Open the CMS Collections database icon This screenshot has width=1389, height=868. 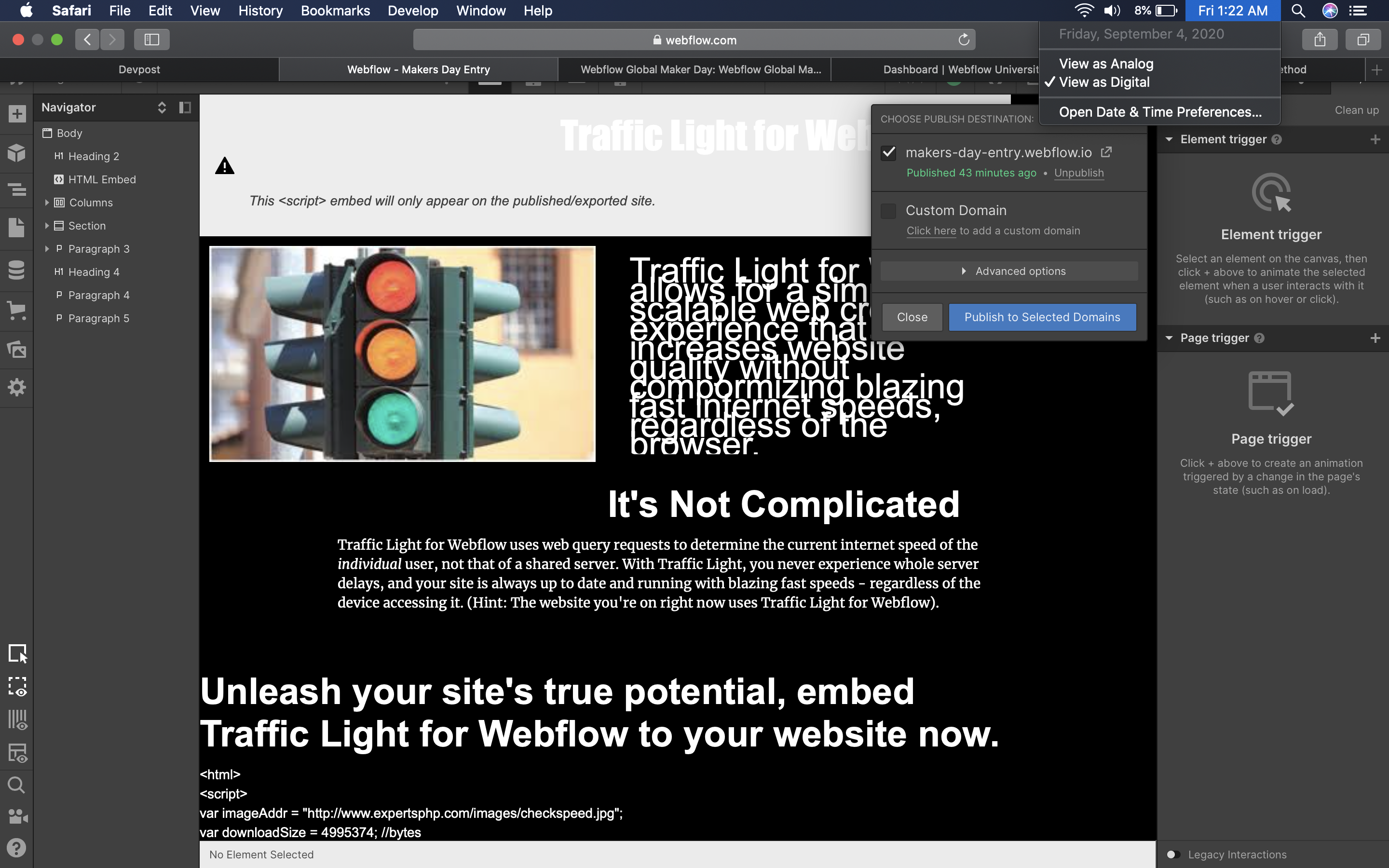[17, 270]
